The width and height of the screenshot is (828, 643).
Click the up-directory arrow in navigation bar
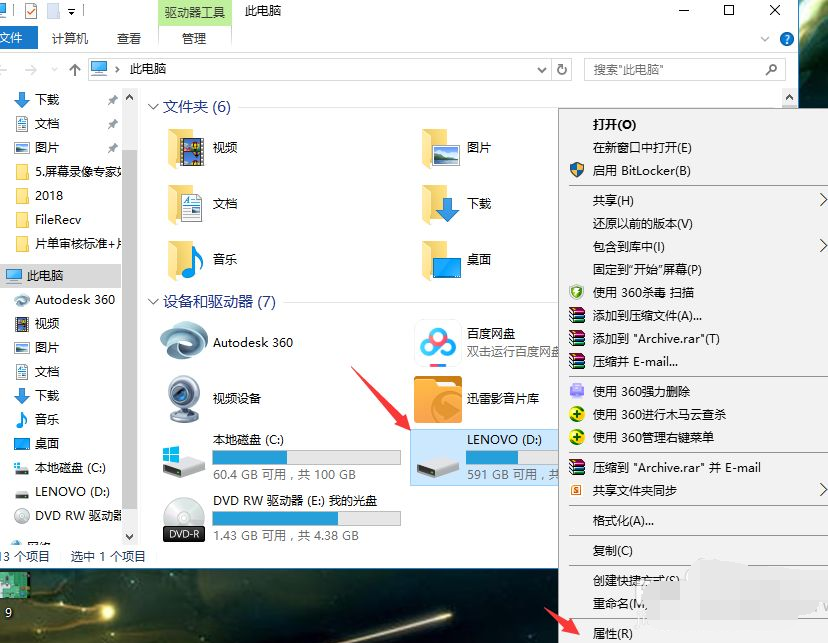75,70
